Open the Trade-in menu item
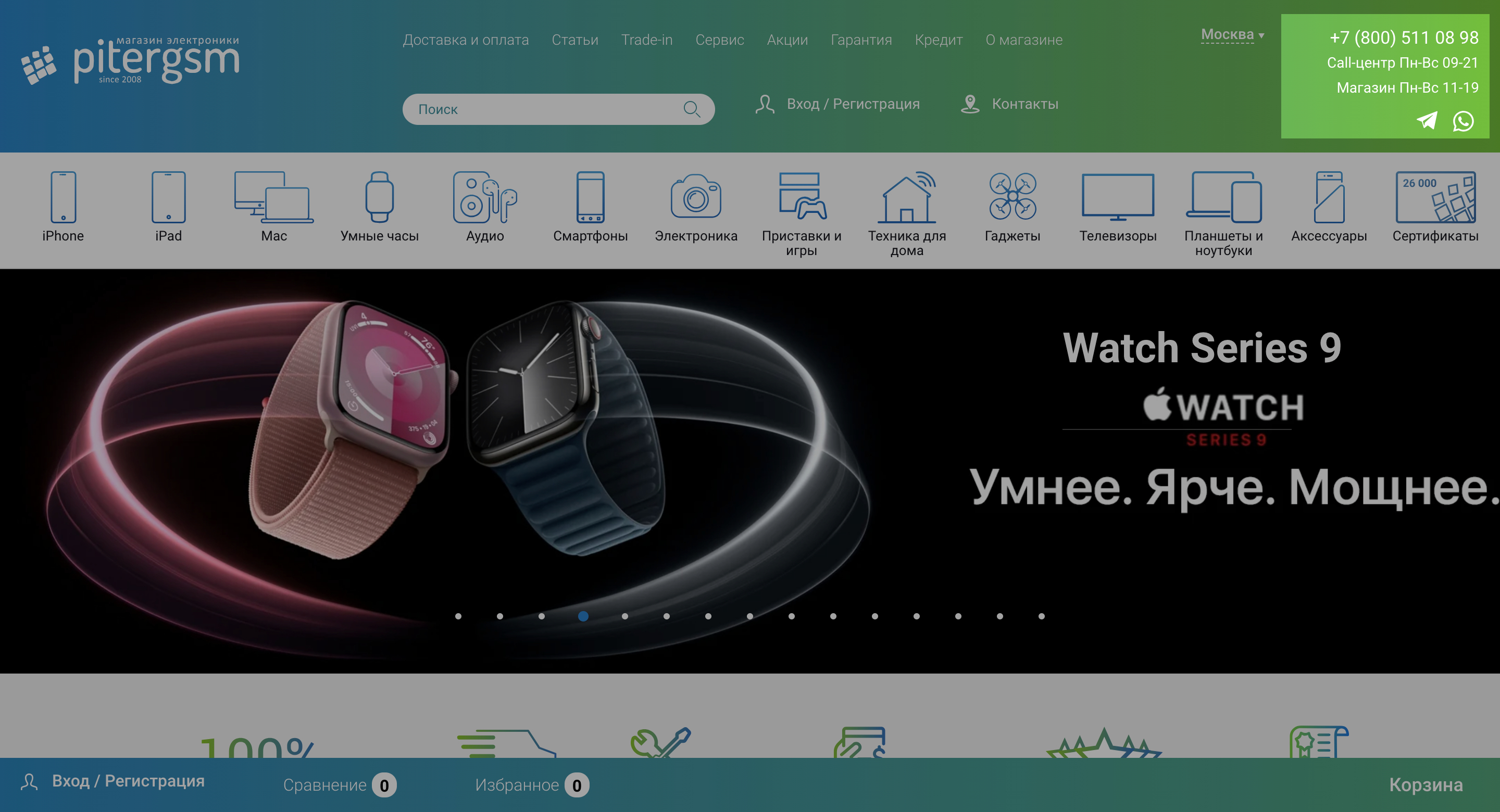The height and width of the screenshot is (812, 1500). pos(646,40)
